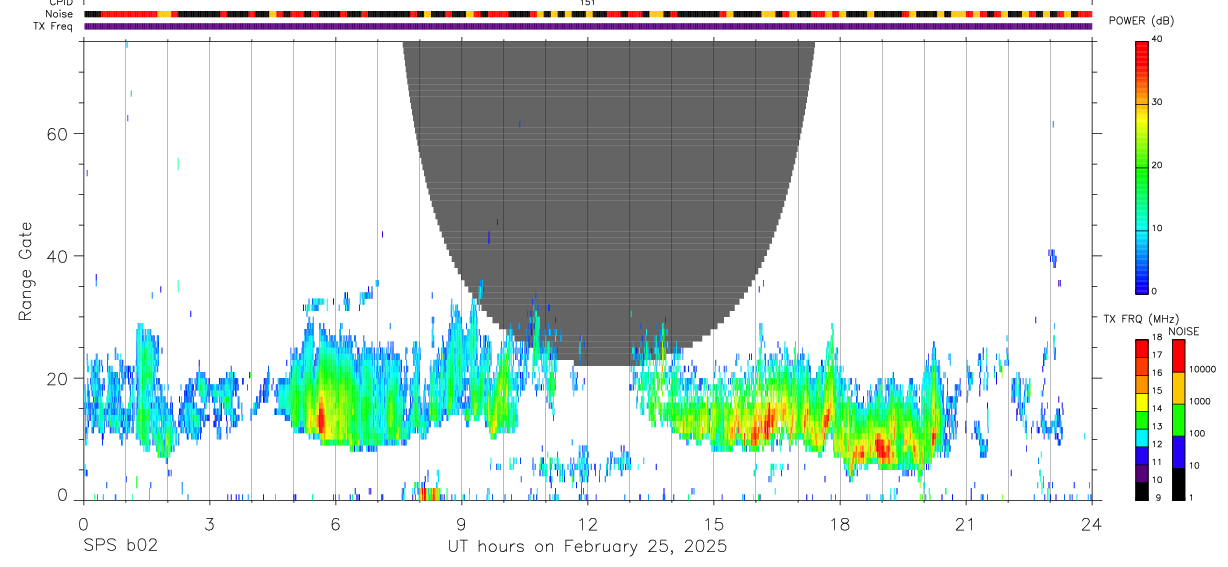The width and height of the screenshot is (1228, 567).
Task: Click the 'Range Gate' y-axis label
Action: click(26, 270)
